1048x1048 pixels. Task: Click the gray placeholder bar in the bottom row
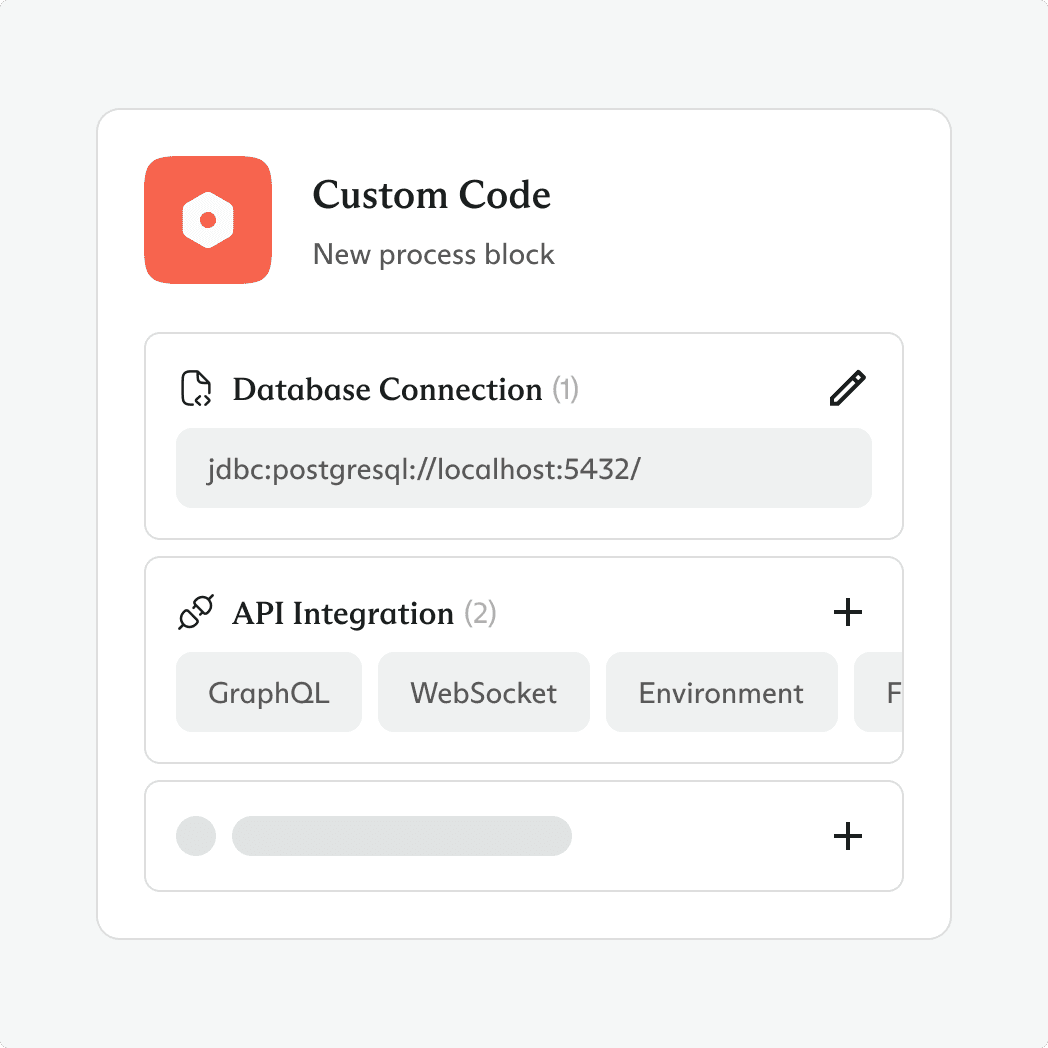coord(401,836)
